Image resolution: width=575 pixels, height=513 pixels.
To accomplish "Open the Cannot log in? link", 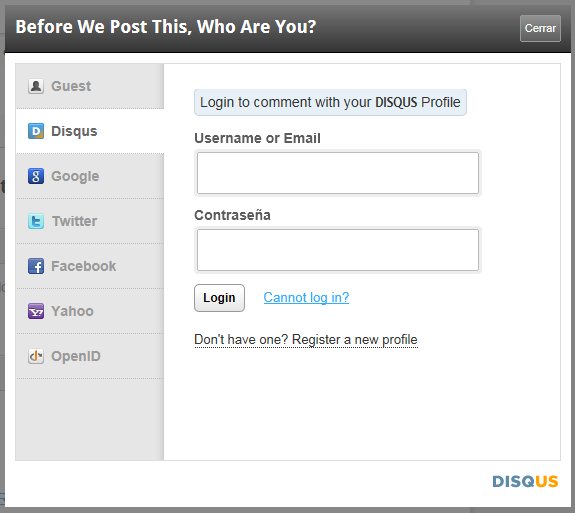I will [306, 297].
